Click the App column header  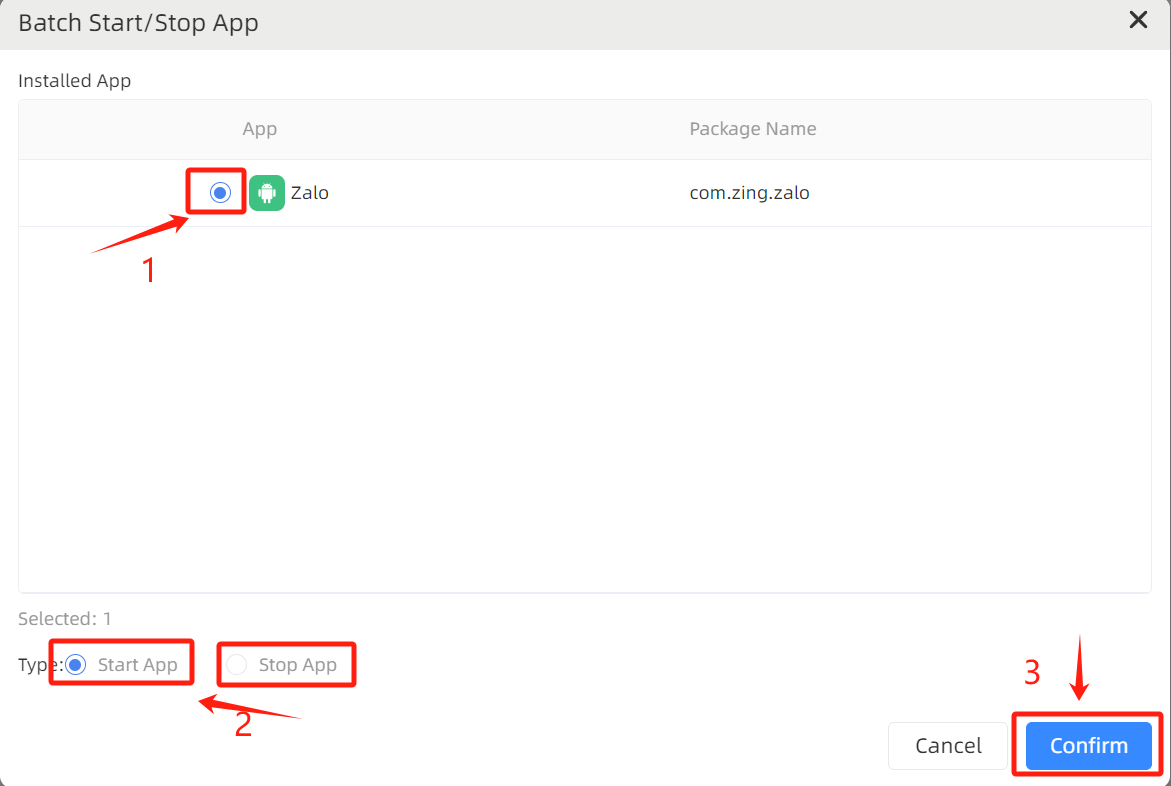tap(260, 129)
